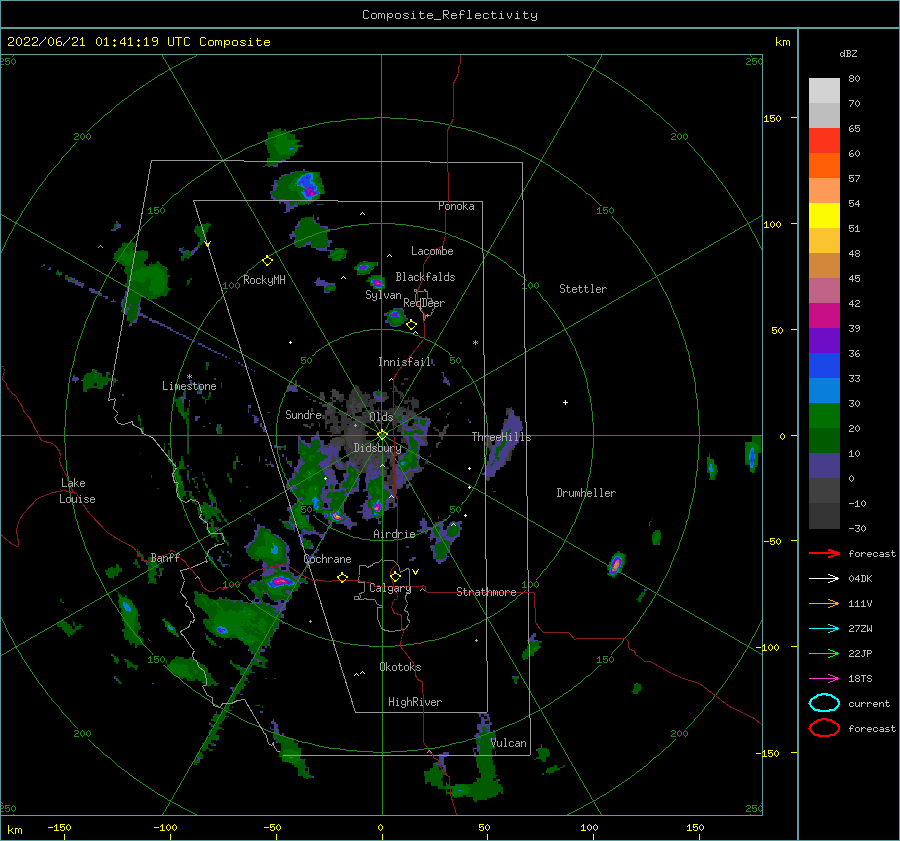Pick the magenta swatch between 42 and 39
Viewport: 900px width, 841px height.
pyautogui.click(x=824, y=315)
